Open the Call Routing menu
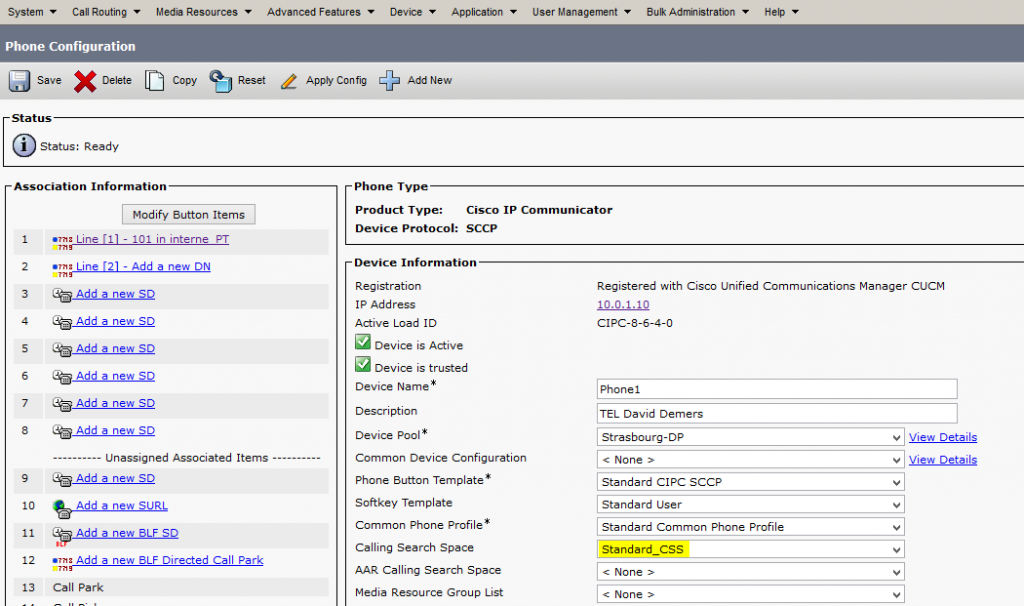 (105, 12)
